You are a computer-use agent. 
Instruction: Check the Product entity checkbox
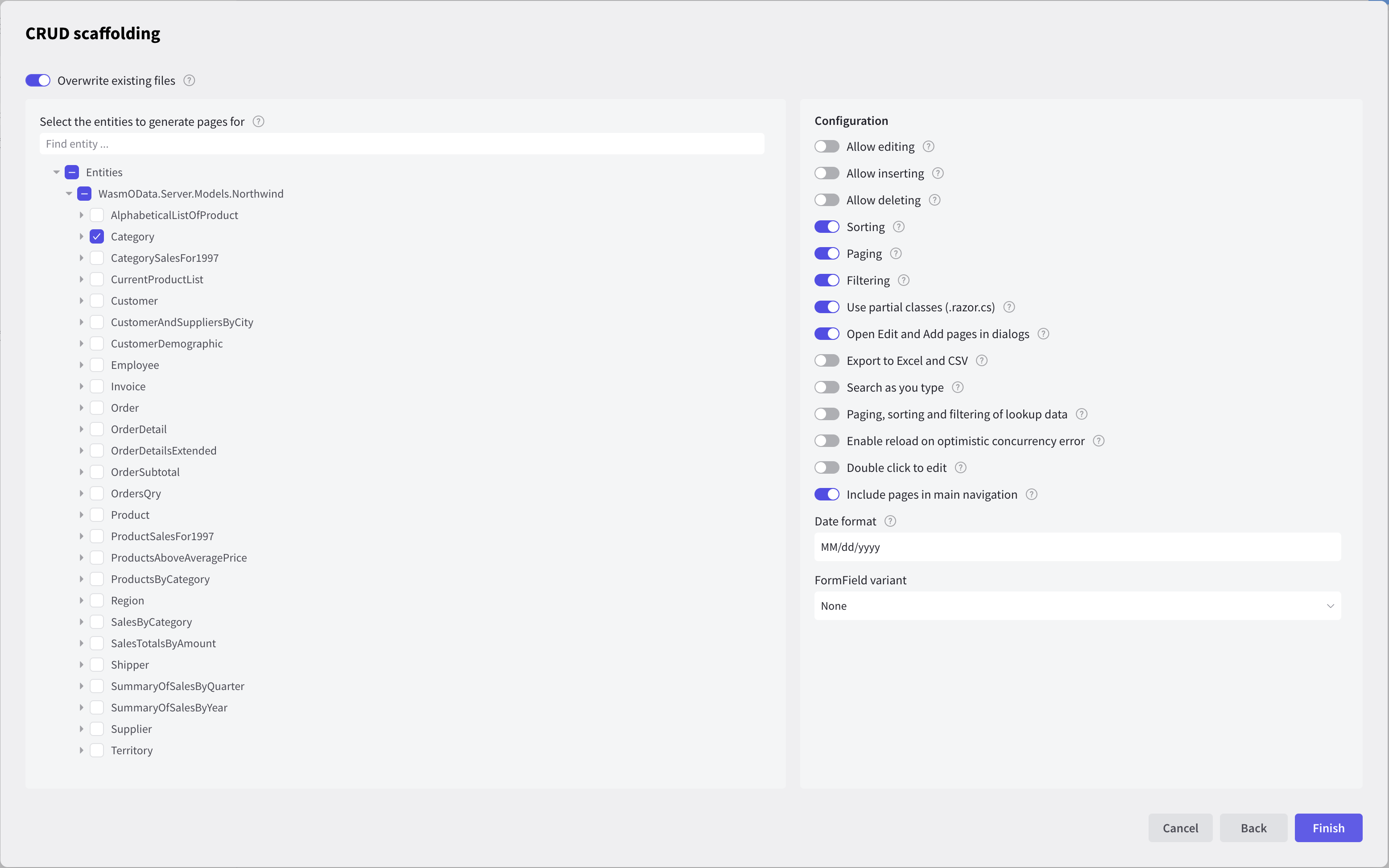(97, 515)
